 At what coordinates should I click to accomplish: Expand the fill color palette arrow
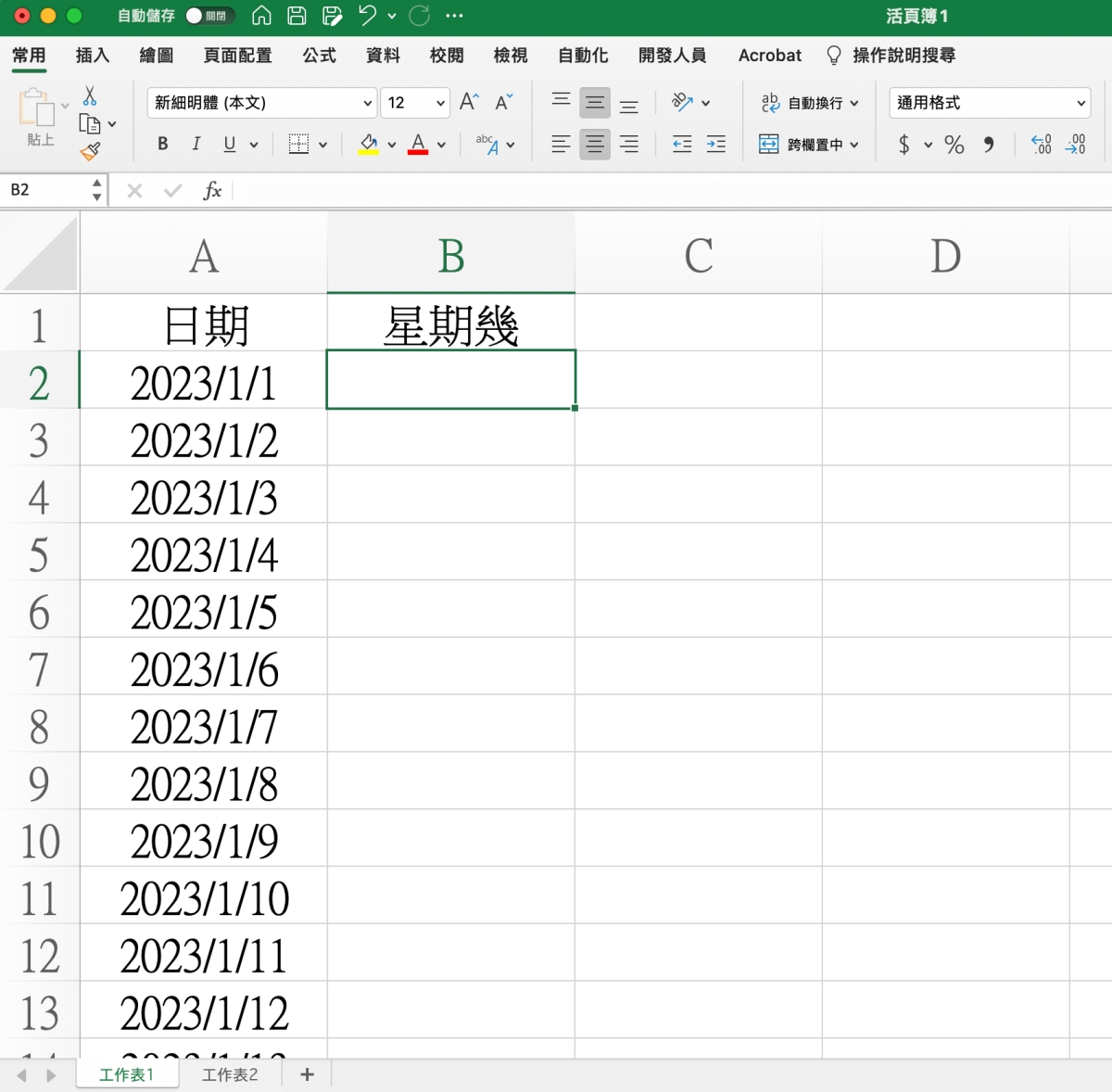[x=392, y=145]
